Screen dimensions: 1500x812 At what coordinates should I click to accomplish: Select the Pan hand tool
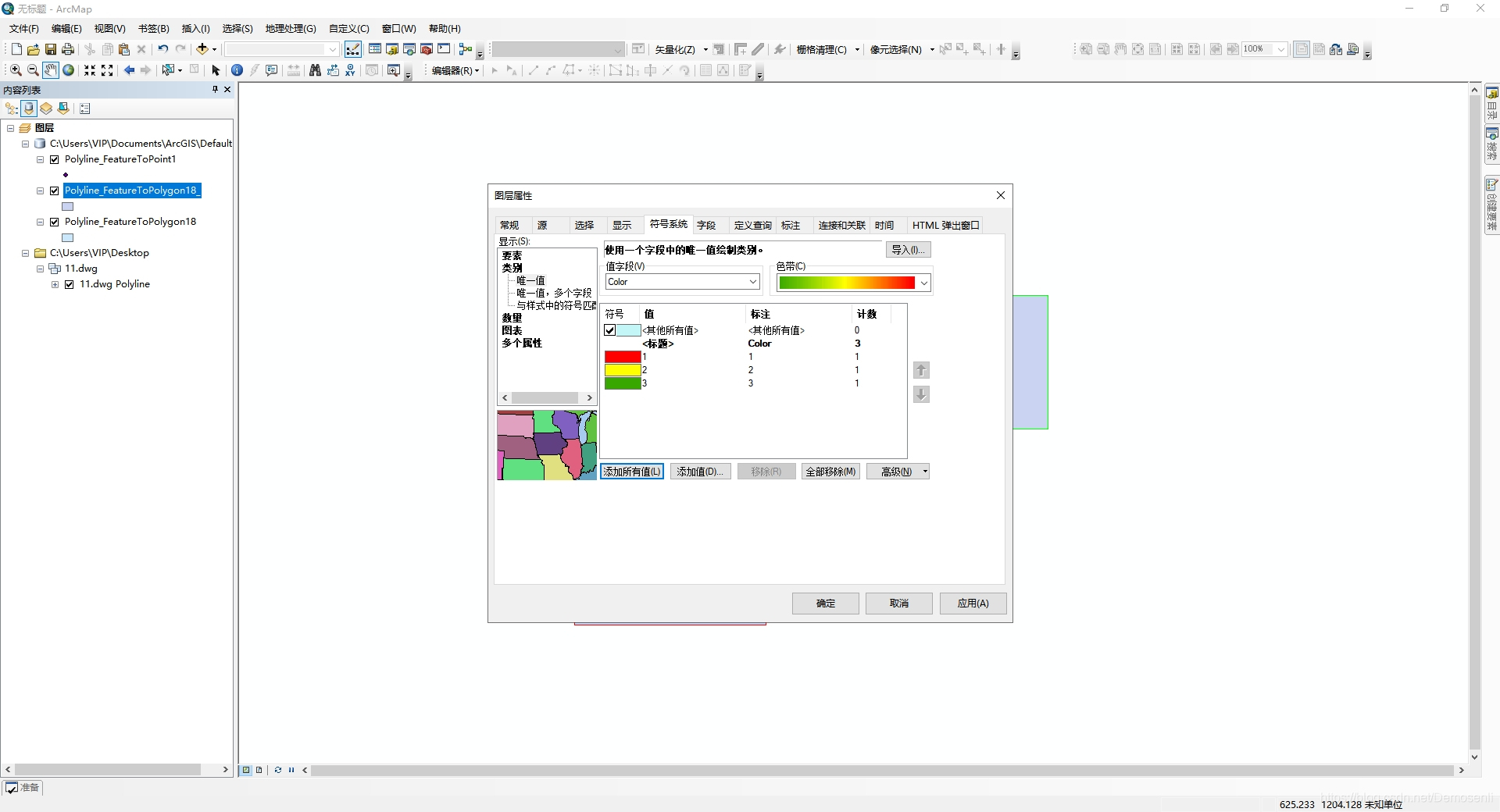[x=51, y=70]
